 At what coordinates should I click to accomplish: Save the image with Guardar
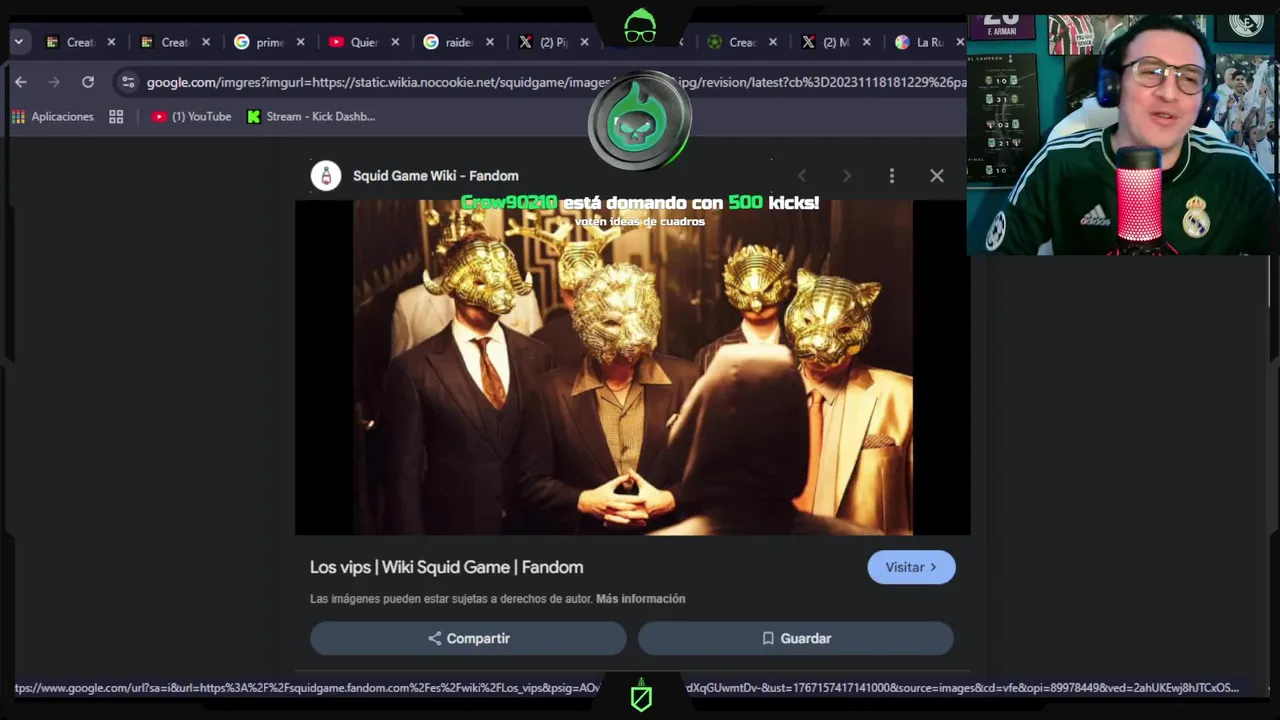coord(796,638)
